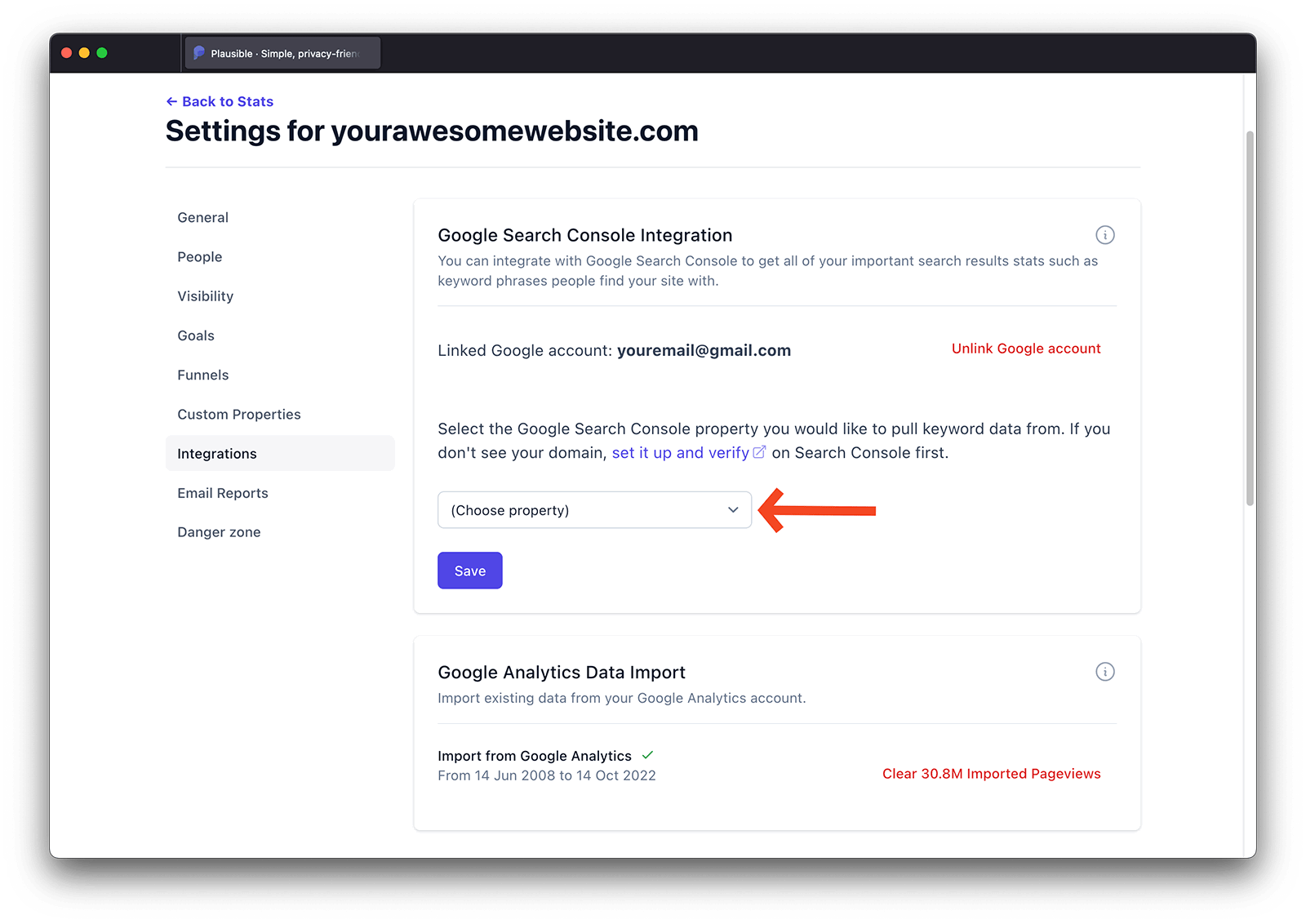Go to Visibility settings
The height and width of the screenshot is (924, 1306).
pyautogui.click(x=205, y=295)
